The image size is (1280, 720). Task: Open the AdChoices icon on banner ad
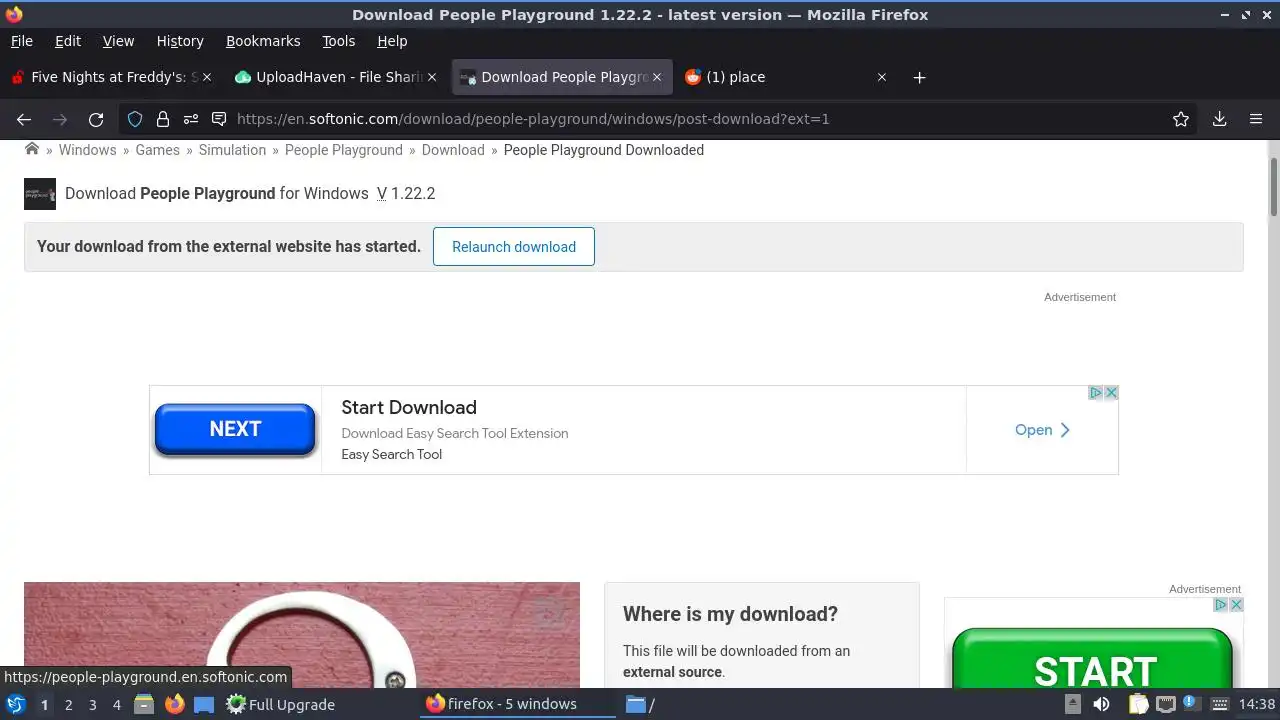click(1096, 393)
